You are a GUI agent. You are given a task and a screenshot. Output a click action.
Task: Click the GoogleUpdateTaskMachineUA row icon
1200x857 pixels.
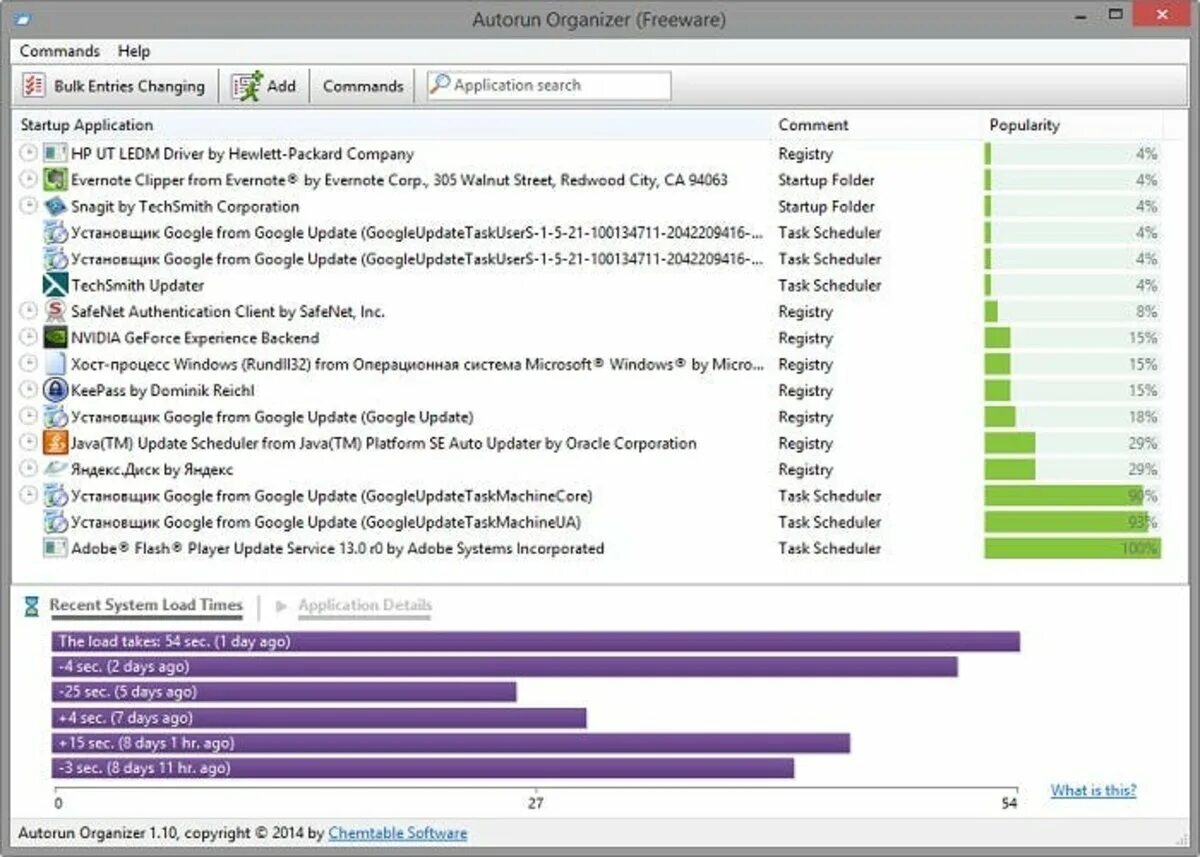(55, 522)
